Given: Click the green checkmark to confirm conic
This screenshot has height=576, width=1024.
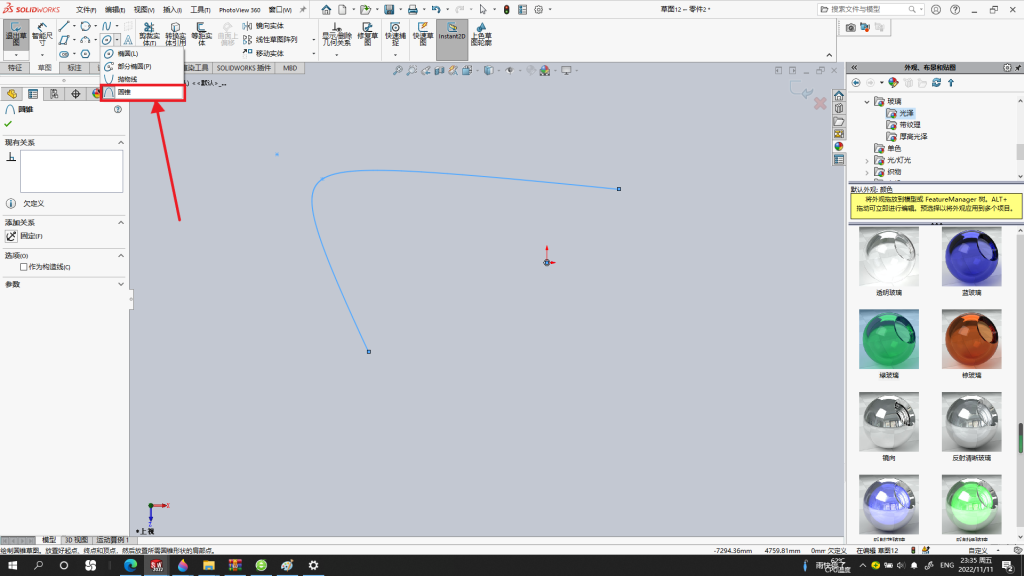Looking at the screenshot, I should click(8, 123).
